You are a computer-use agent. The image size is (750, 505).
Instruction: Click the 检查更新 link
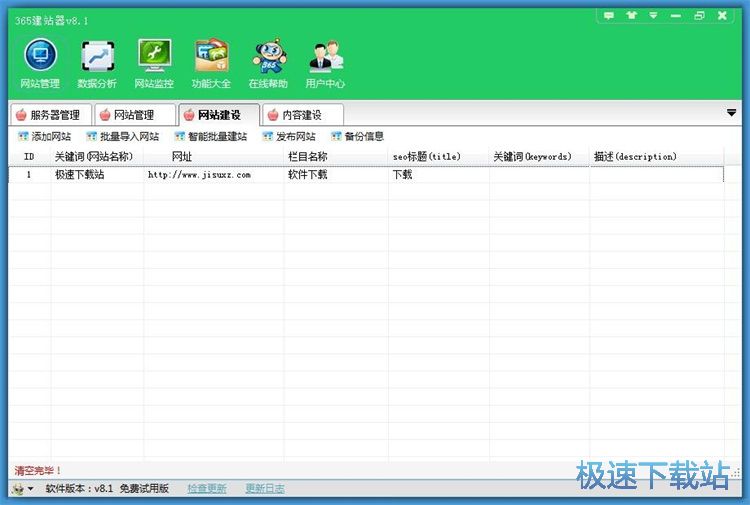click(x=207, y=489)
